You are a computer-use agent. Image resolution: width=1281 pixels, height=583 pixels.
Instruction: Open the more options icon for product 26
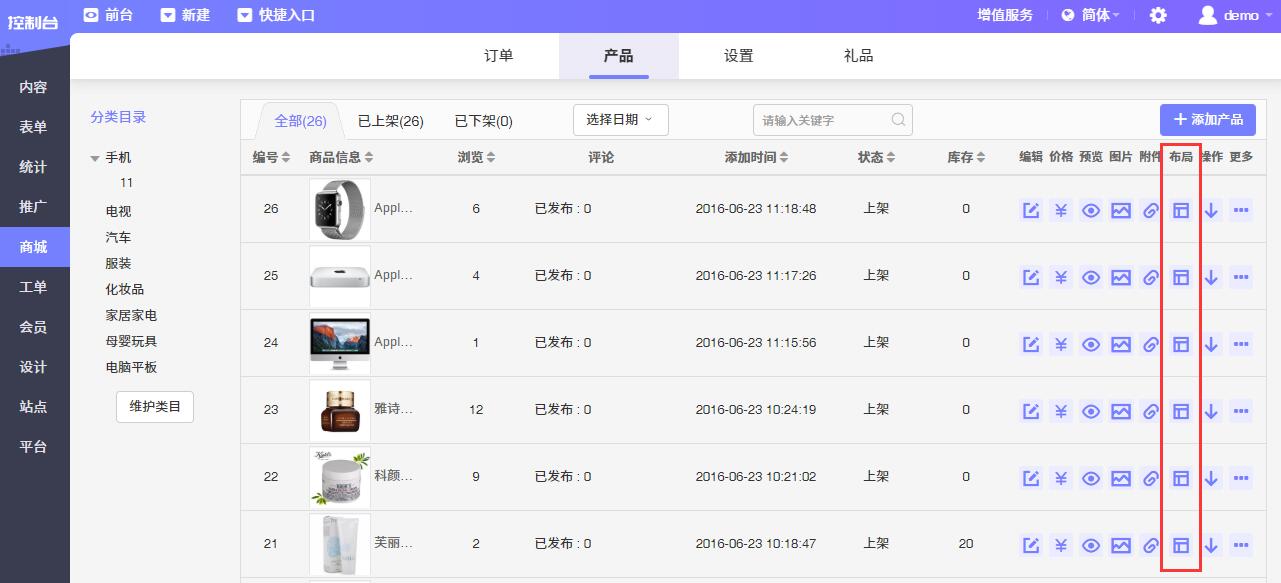1241,210
